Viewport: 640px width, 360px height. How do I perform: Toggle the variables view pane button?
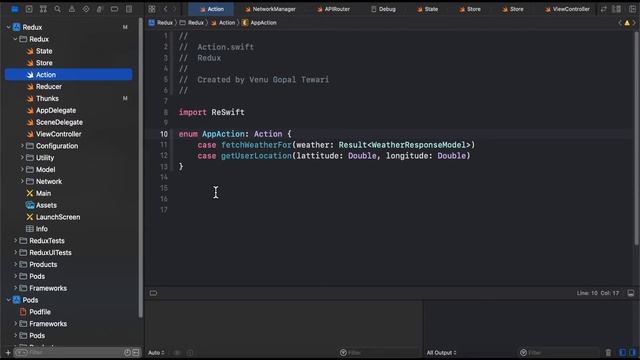pos(622,352)
